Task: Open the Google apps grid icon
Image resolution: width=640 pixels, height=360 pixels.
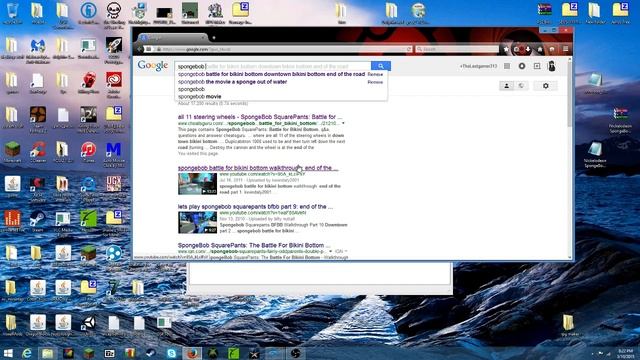Action: tap(507, 66)
